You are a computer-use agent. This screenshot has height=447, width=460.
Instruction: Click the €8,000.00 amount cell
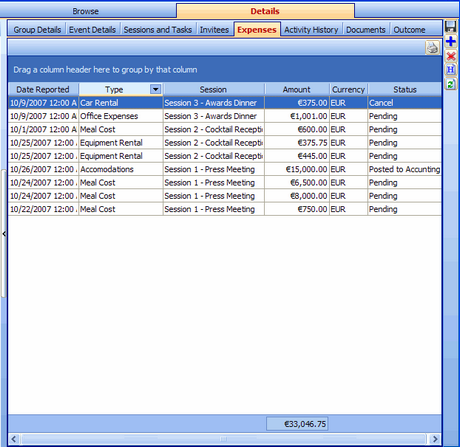coord(297,196)
